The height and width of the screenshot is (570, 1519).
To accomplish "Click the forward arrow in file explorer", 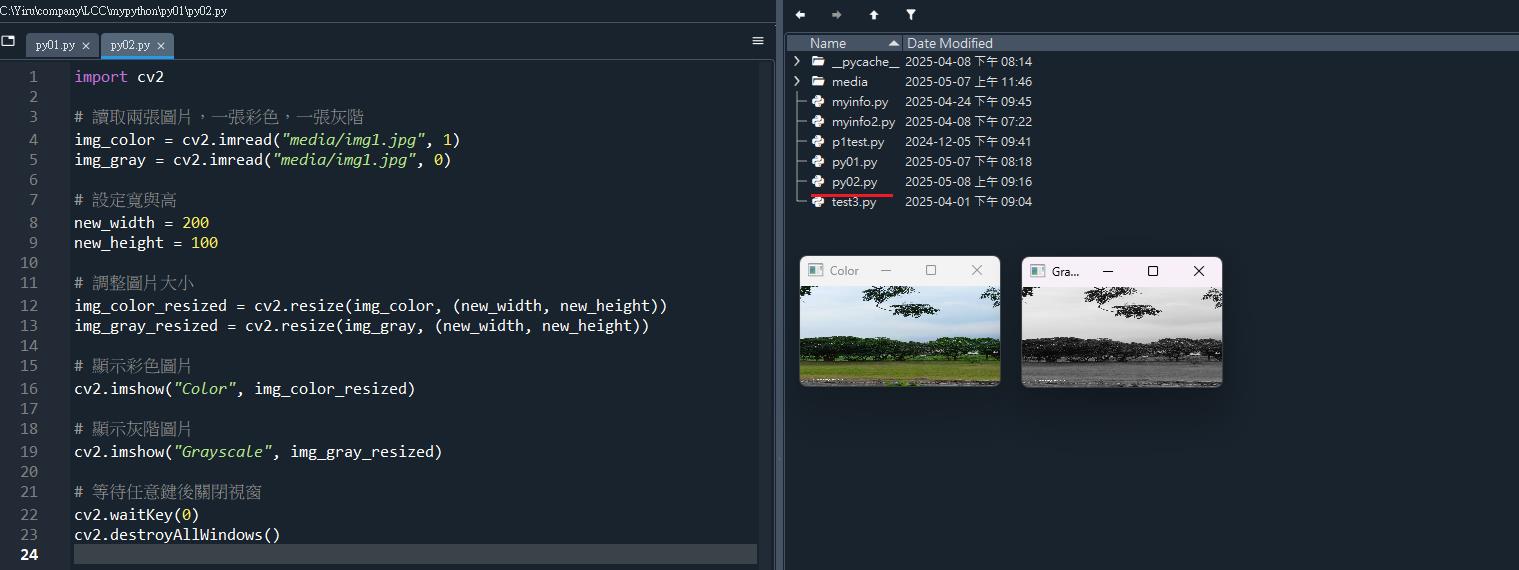I will point(837,15).
